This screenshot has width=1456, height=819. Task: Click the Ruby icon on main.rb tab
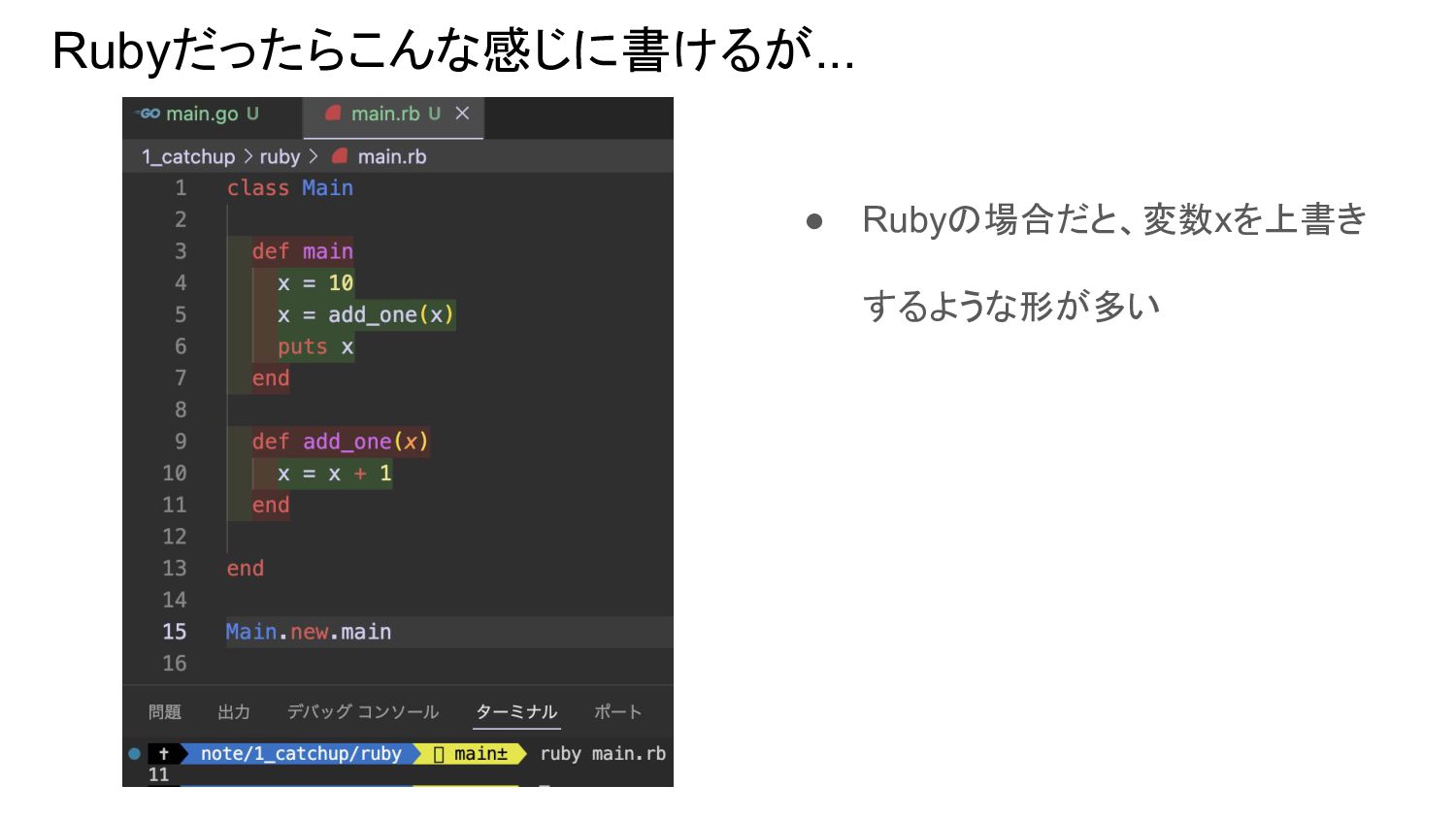click(x=333, y=114)
